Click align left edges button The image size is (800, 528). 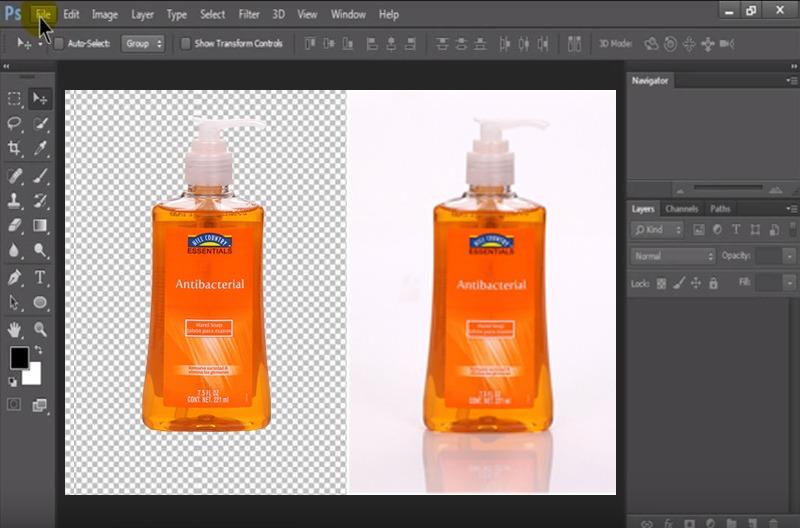click(x=372, y=44)
